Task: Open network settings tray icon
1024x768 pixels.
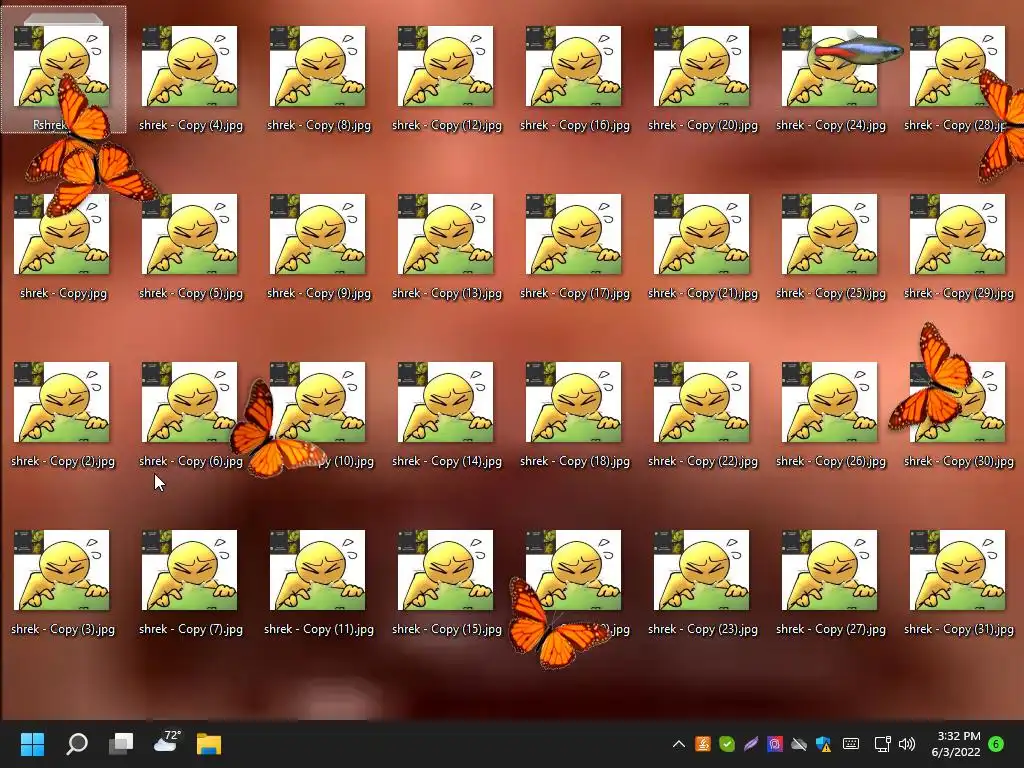Action: coord(882,744)
